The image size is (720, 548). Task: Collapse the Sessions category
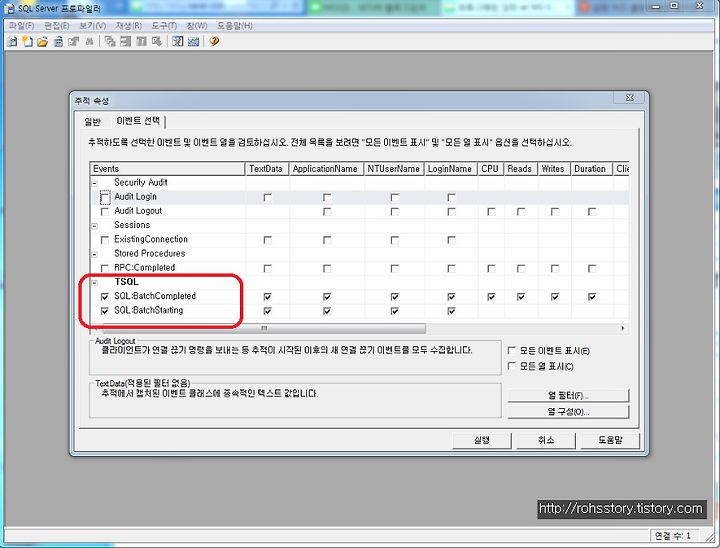coord(95,226)
